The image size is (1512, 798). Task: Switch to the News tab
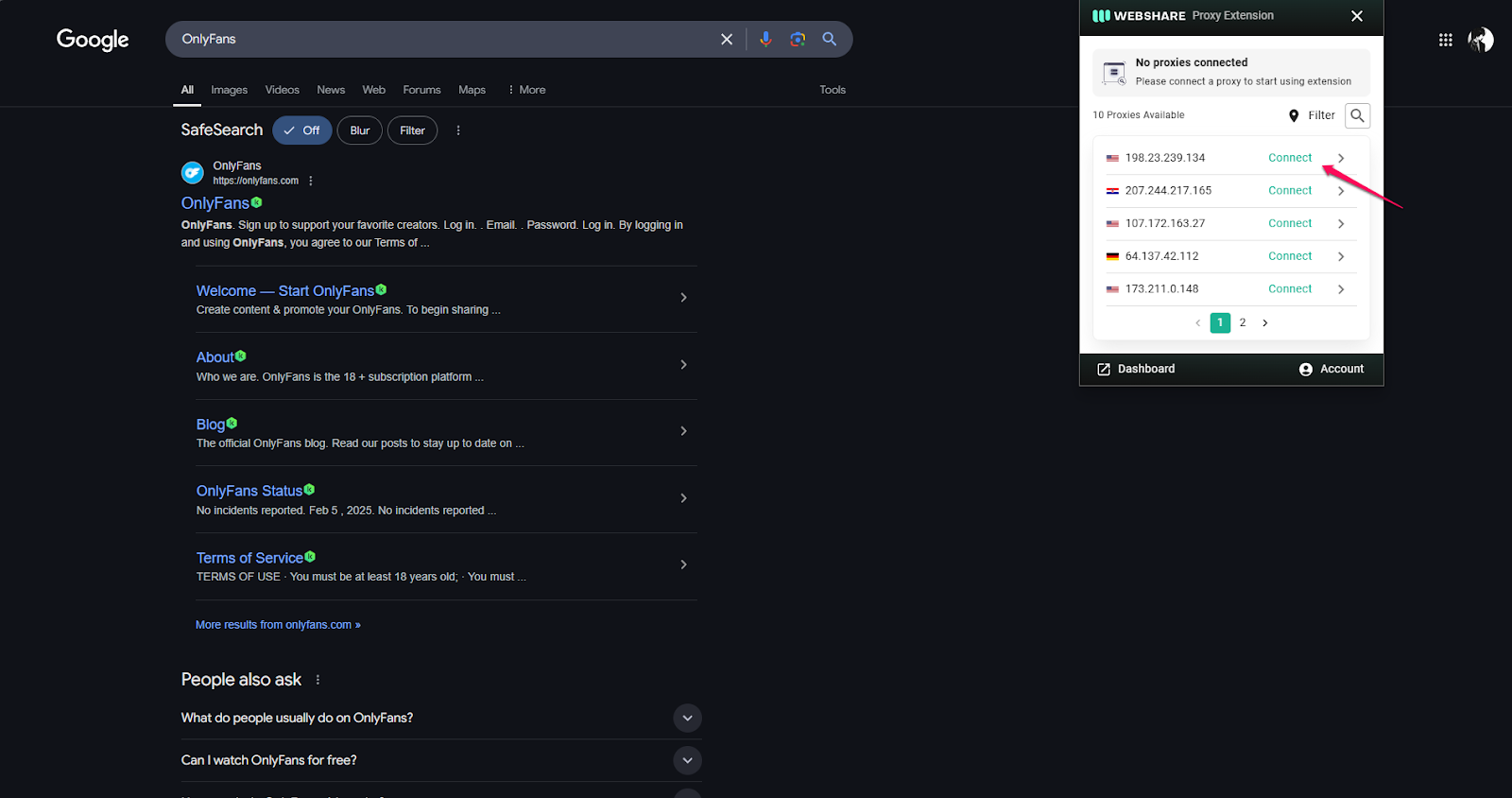[331, 90]
